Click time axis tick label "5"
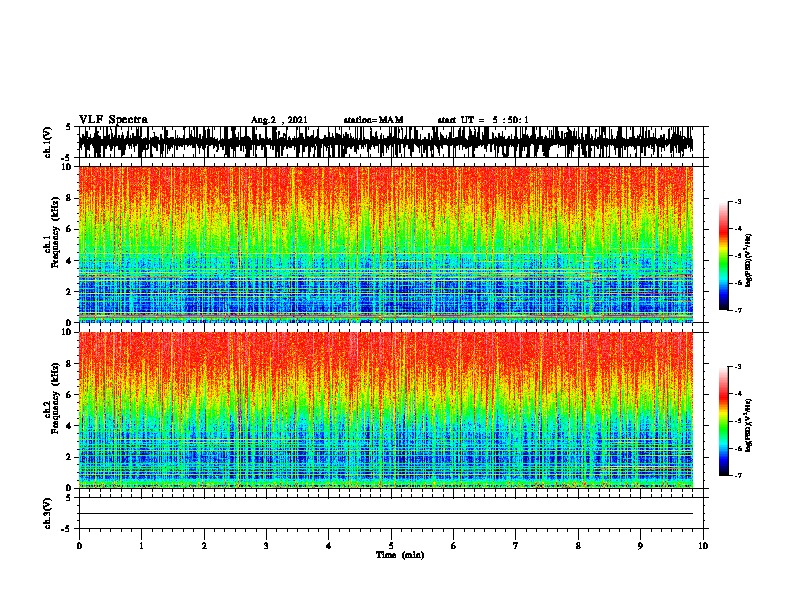This screenshot has width=792, height=612. coord(391,545)
